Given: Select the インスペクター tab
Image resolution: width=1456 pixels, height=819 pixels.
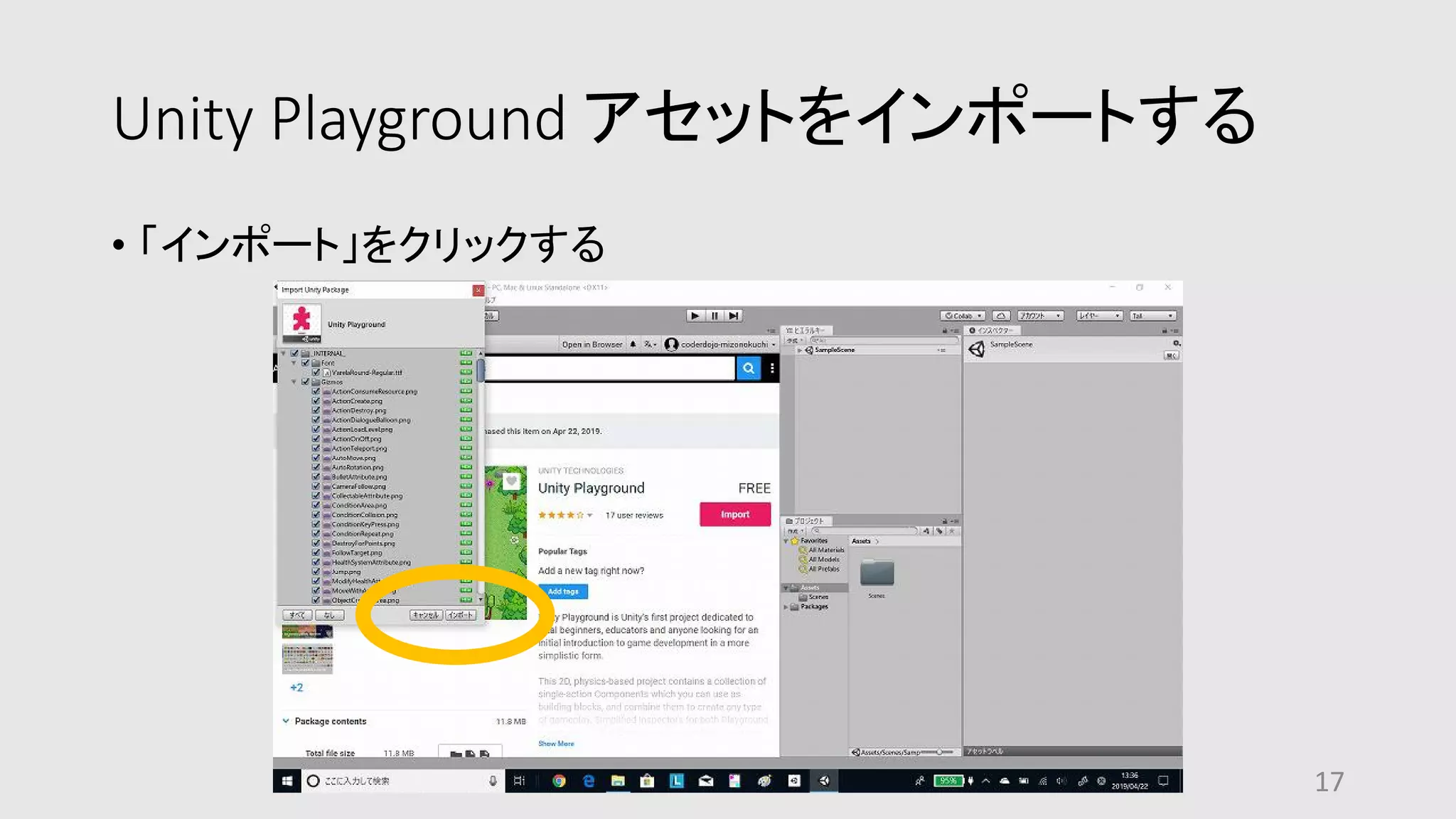Looking at the screenshot, I should point(992,331).
